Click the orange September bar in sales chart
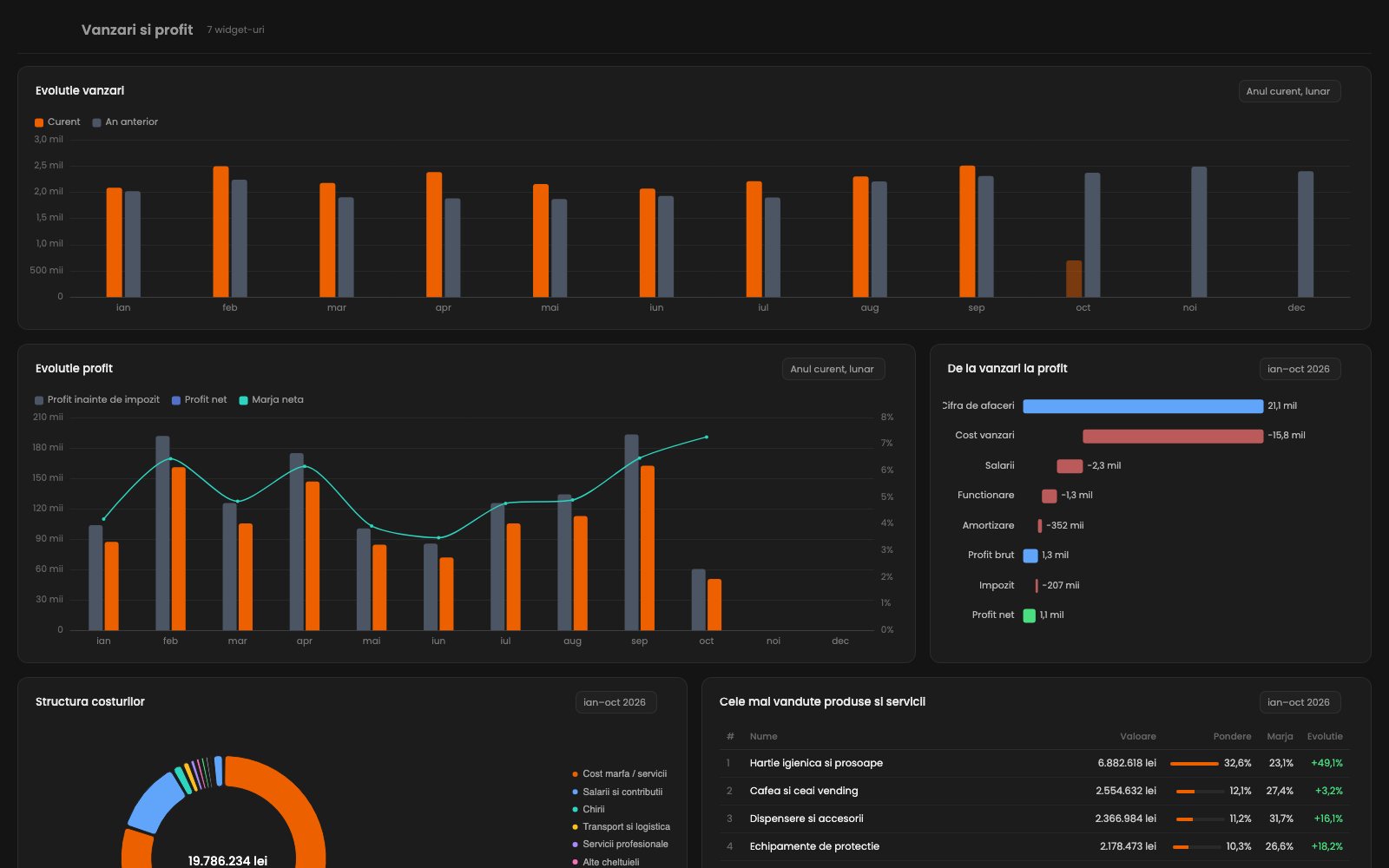 click(x=967, y=231)
